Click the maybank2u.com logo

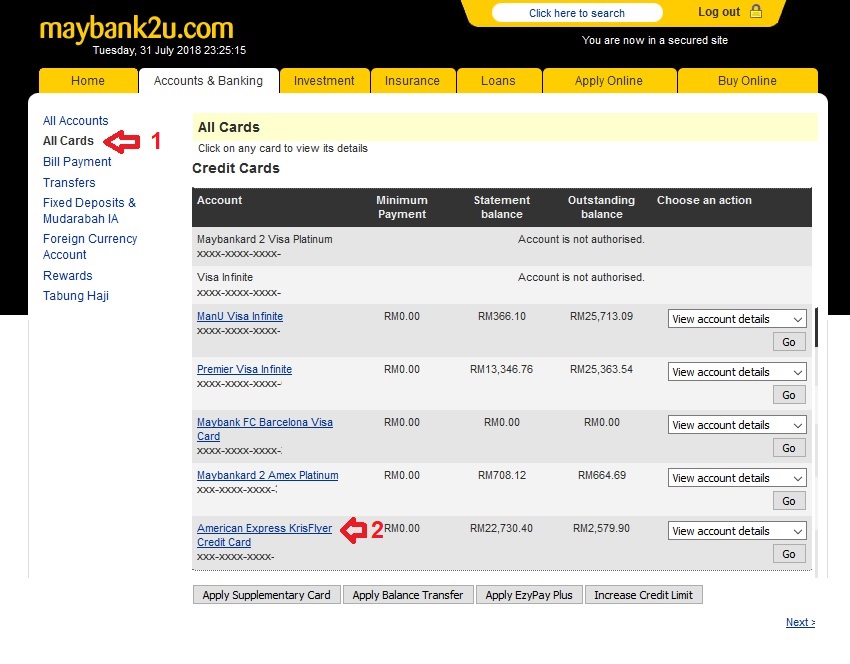(x=136, y=27)
